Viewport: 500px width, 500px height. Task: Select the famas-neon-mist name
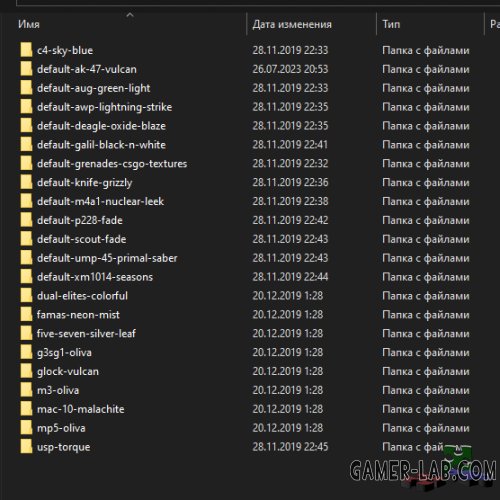point(78,315)
